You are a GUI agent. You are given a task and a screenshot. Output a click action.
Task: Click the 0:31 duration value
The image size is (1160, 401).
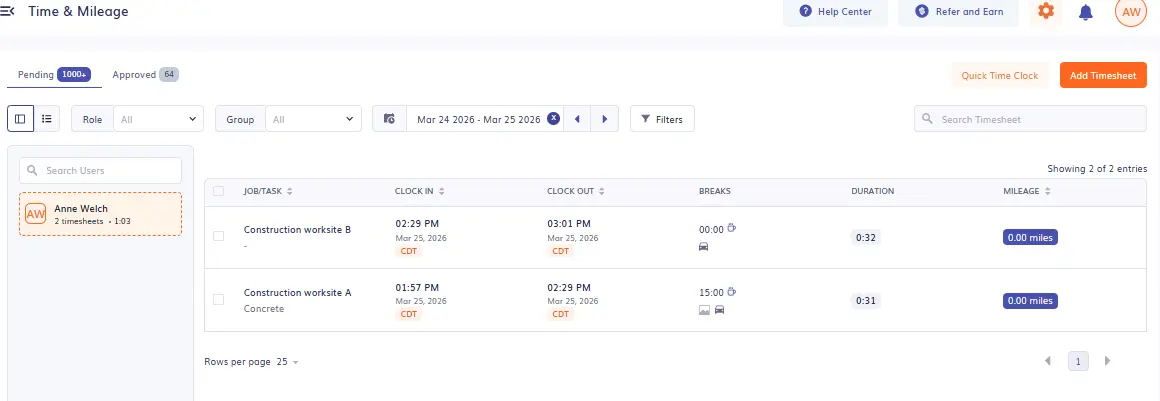click(x=866, y=301)
